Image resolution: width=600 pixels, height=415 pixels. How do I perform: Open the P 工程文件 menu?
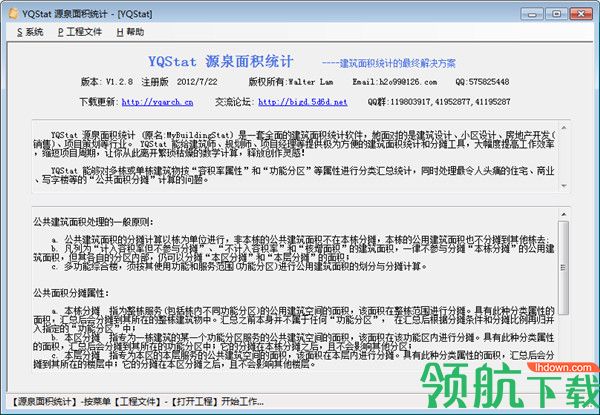(x=80, y=32)
